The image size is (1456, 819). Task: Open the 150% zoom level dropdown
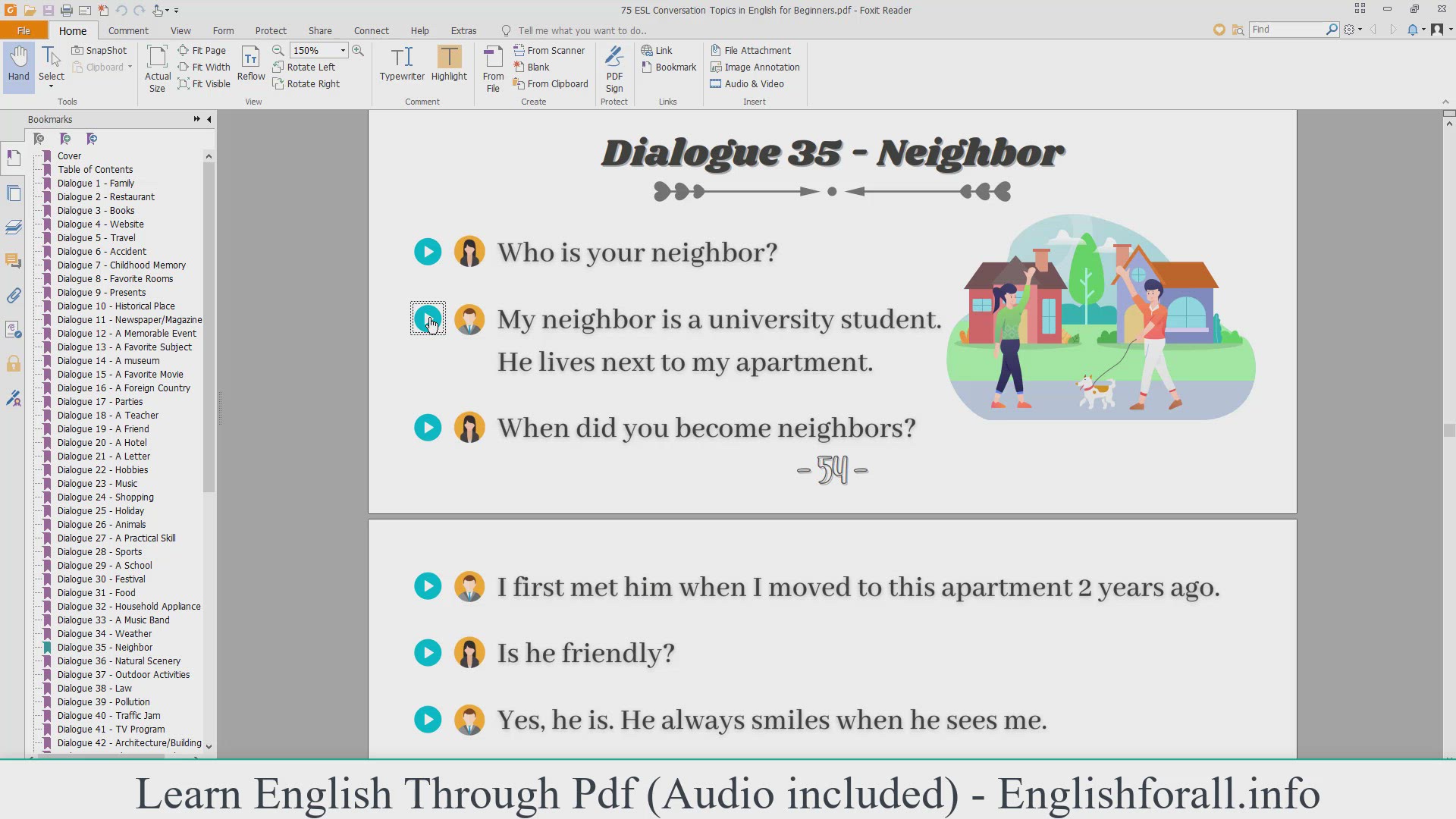pyautogui.click(x=343, y=51)
